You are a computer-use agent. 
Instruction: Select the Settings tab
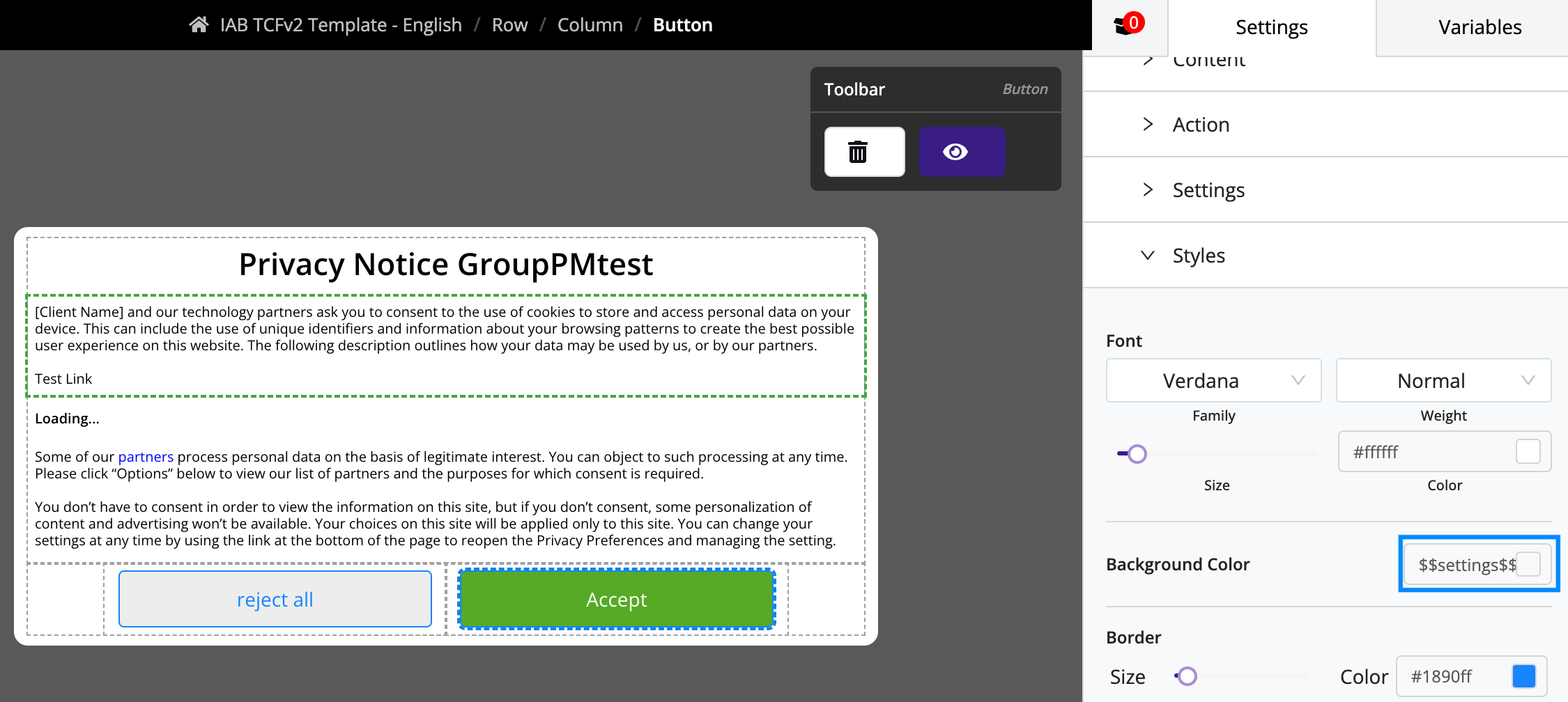coord(1271,28)
